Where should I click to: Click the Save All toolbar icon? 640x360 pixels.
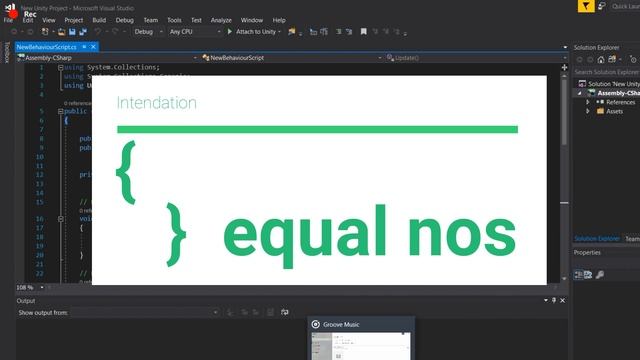pos(83,31)
